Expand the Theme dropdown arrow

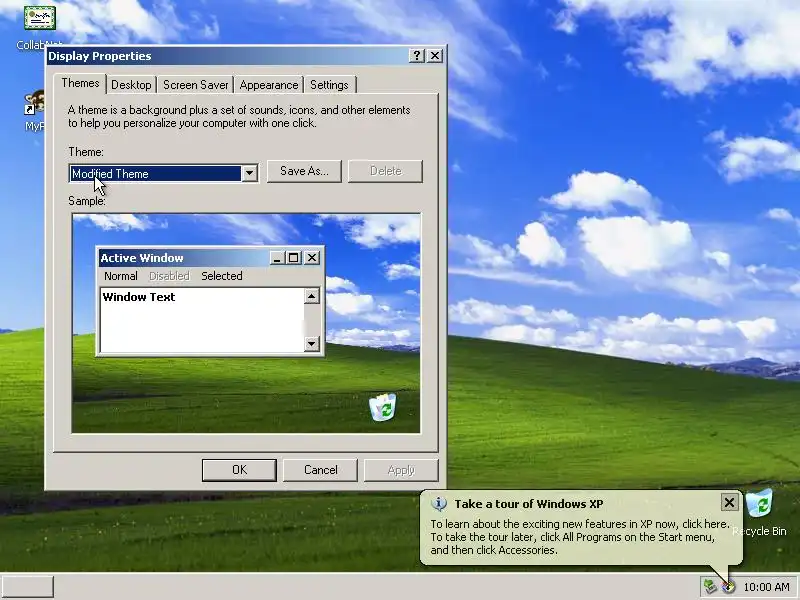click(249, 173)
